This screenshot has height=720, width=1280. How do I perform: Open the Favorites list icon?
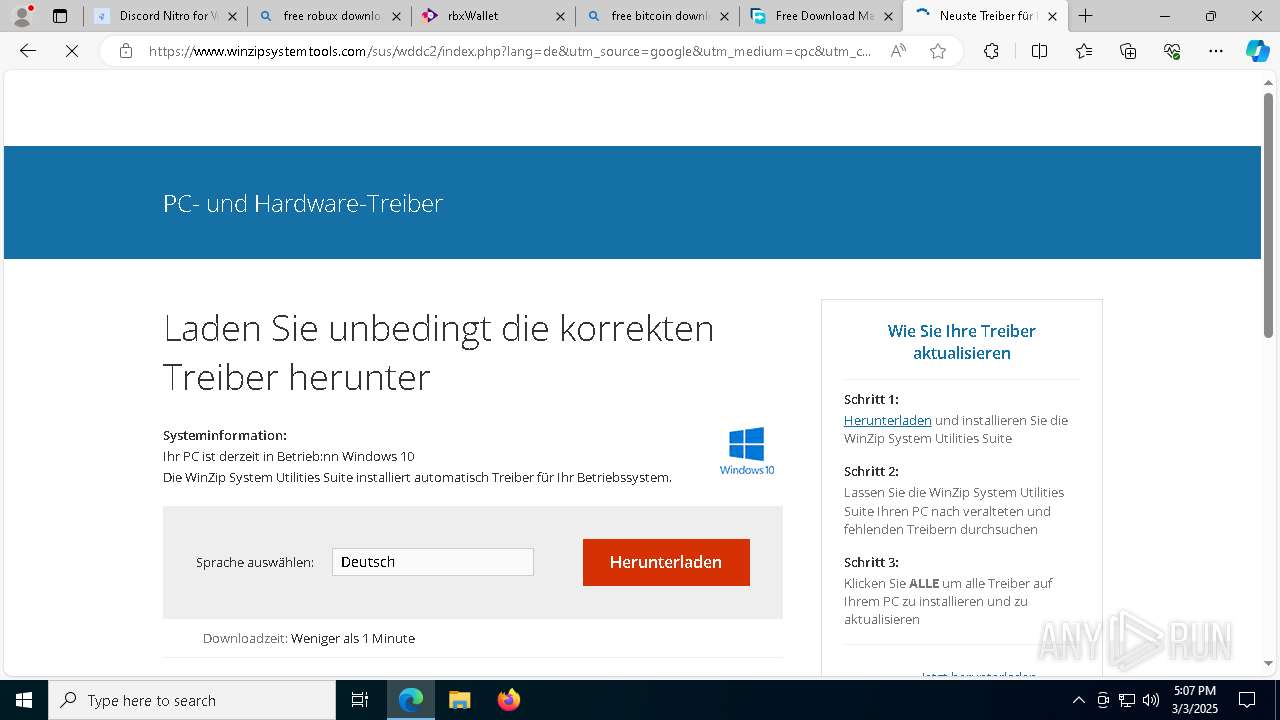point(1084,51)
